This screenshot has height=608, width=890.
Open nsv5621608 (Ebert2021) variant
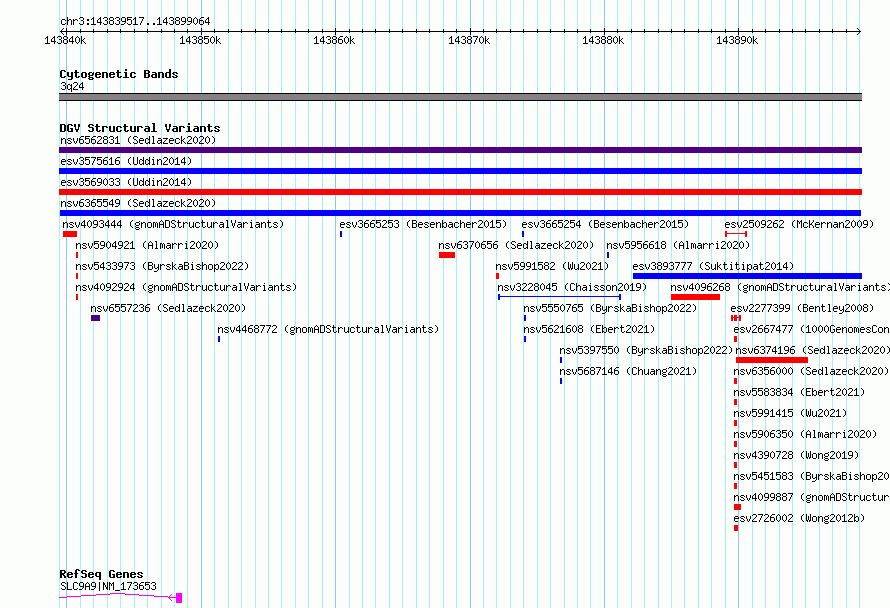coord(589,329)
